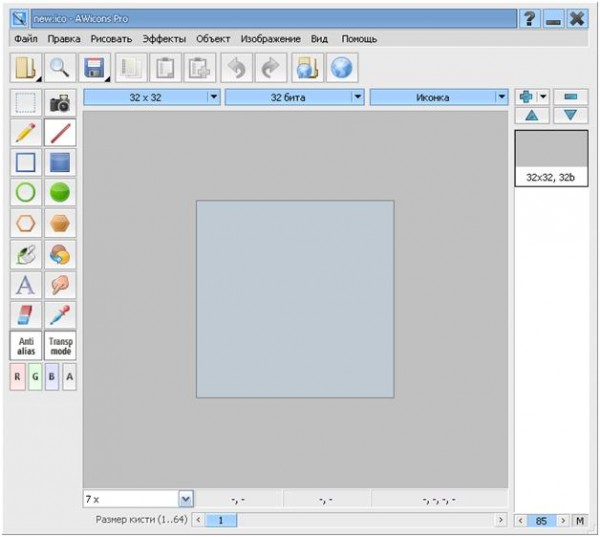
Task: Click the brush size slider thumb 1
Action: point(221,520)
